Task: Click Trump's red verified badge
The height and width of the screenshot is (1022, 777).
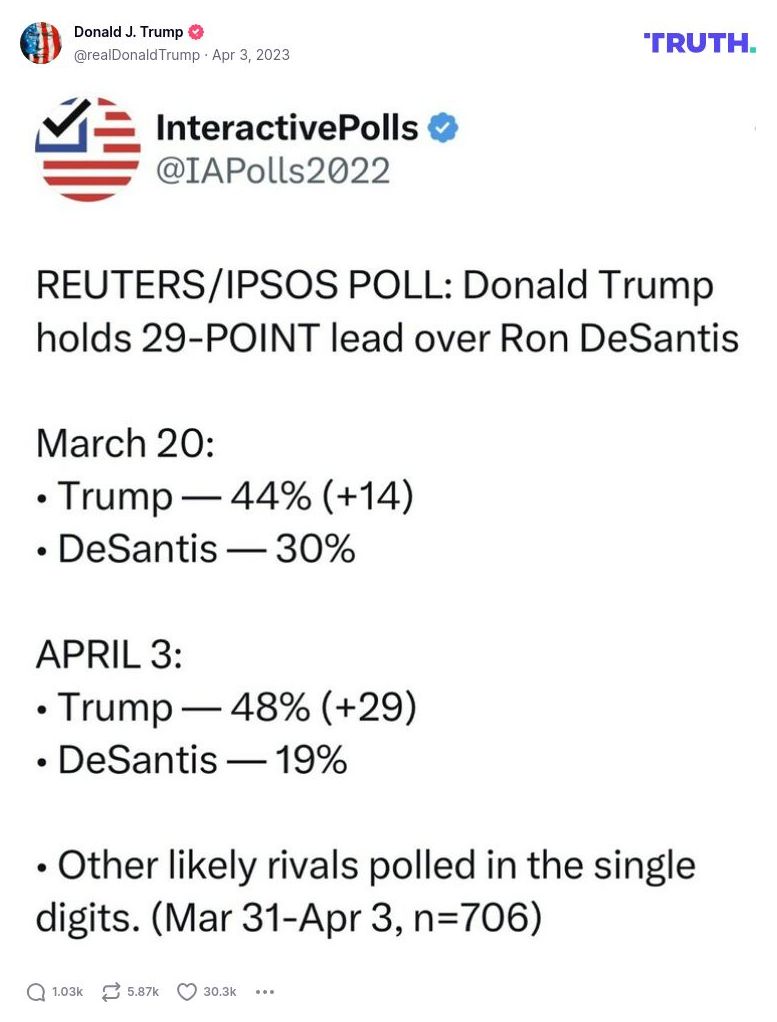Action: pos(196,30)
